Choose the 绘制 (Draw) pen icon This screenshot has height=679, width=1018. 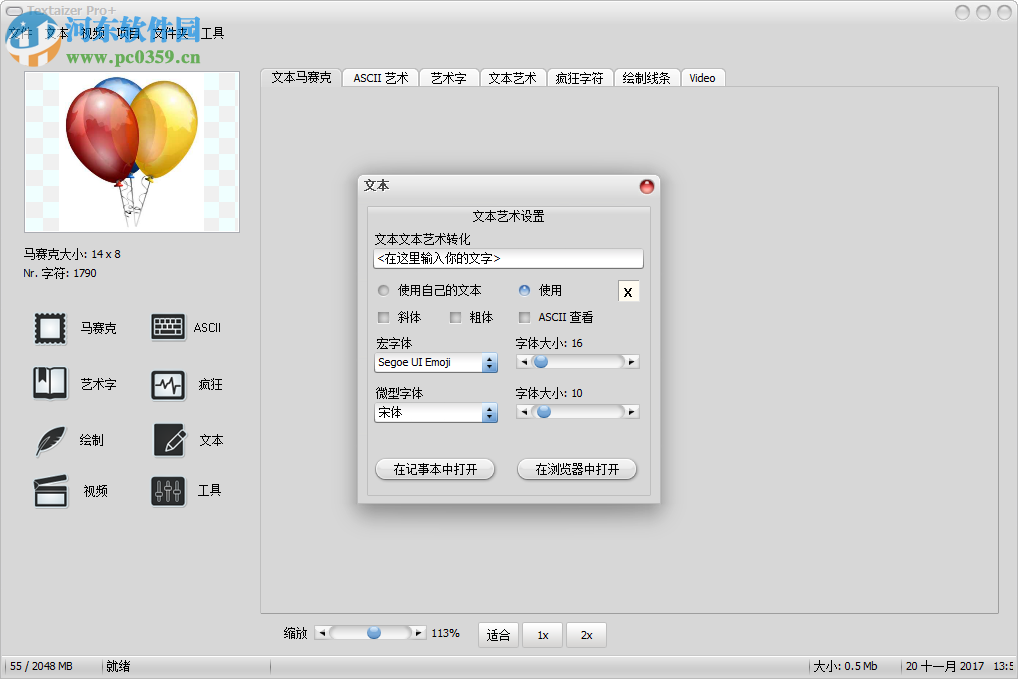[x=50, y=440]
